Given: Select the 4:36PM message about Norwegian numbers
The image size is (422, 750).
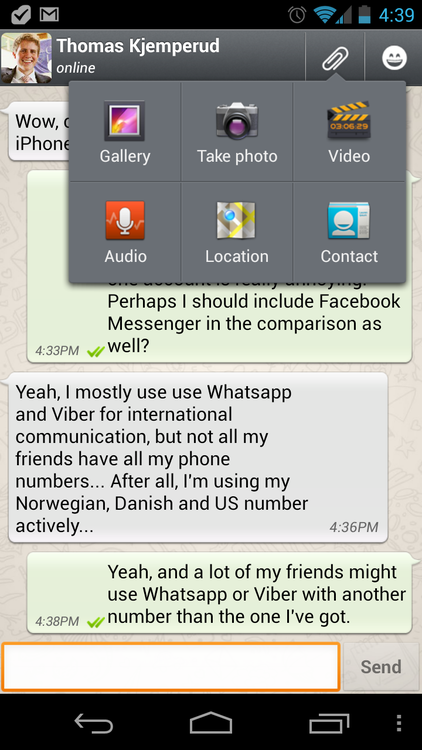Looking at the screenshot, I should coord(198,458).
